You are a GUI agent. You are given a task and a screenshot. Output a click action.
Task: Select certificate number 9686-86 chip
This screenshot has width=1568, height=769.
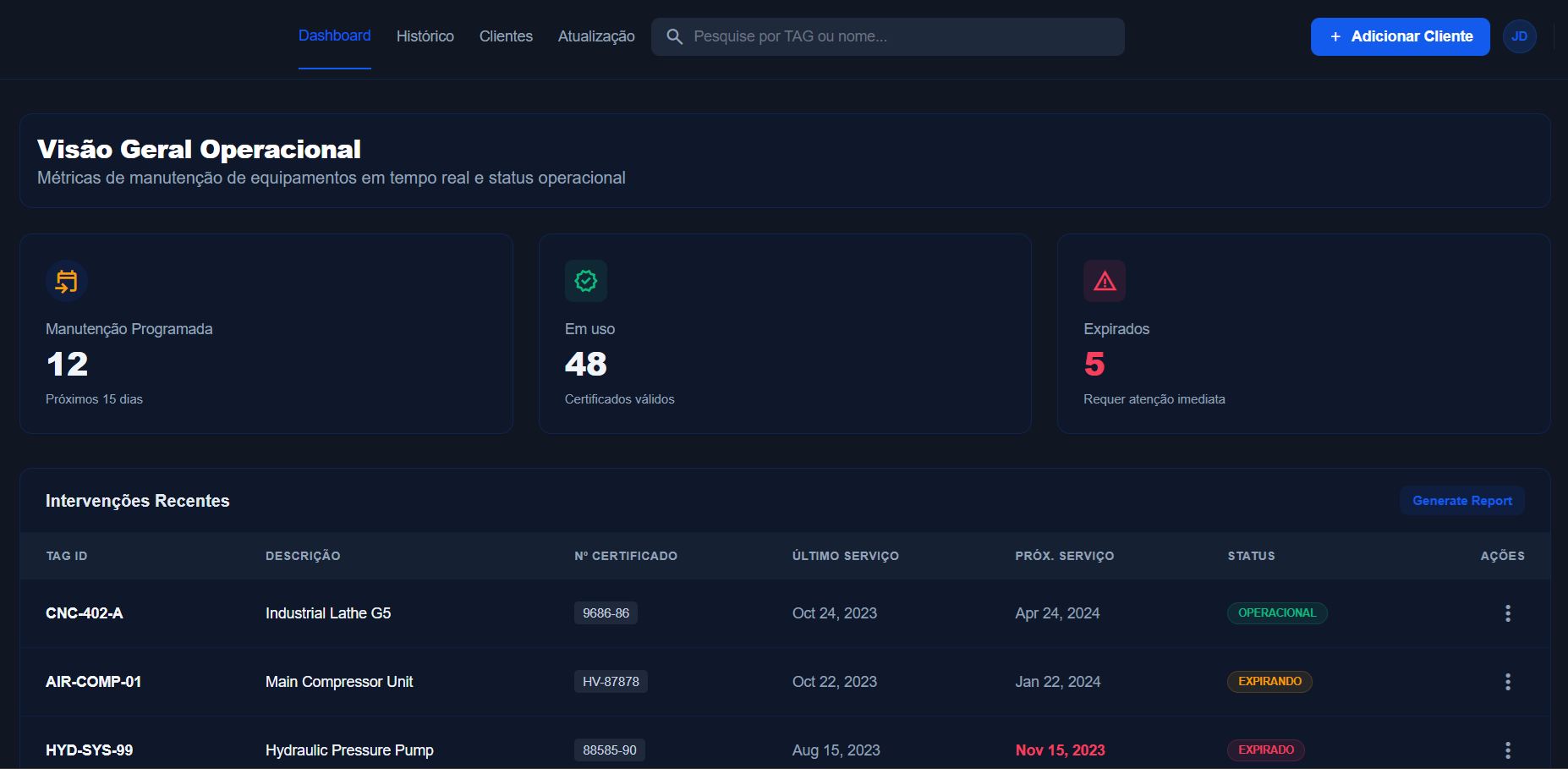606,613
